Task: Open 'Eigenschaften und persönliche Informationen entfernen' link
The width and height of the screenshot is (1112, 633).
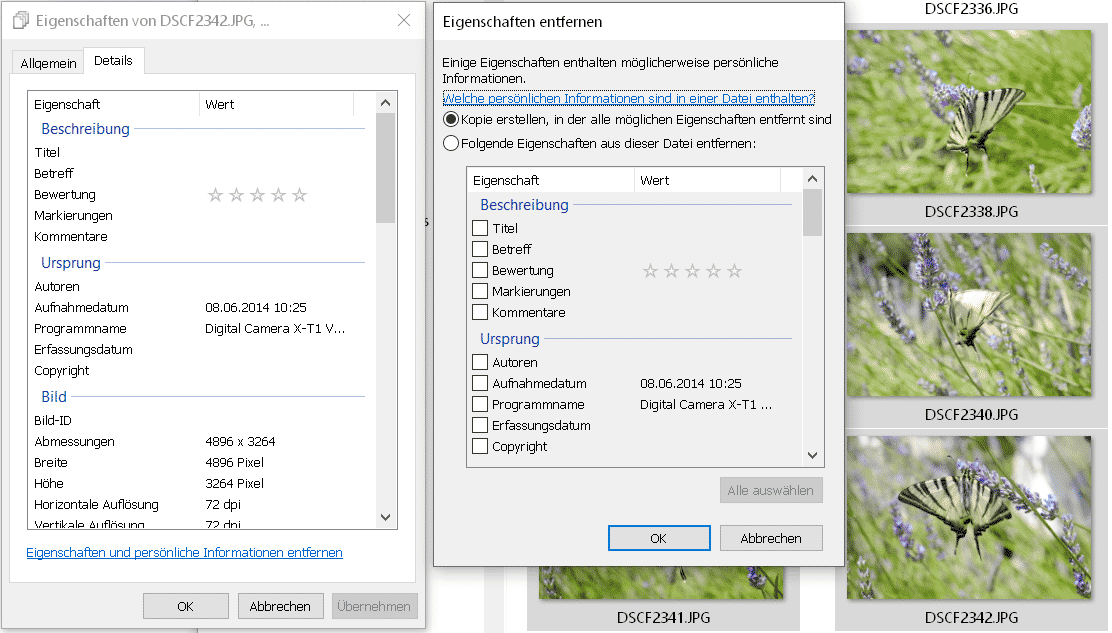Action: [184, 553]
